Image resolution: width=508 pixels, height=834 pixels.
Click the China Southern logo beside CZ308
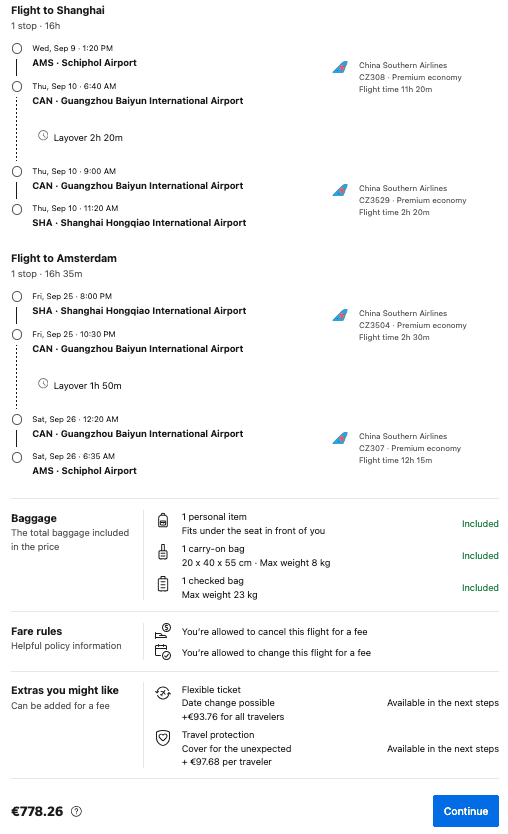pos(340,67)
